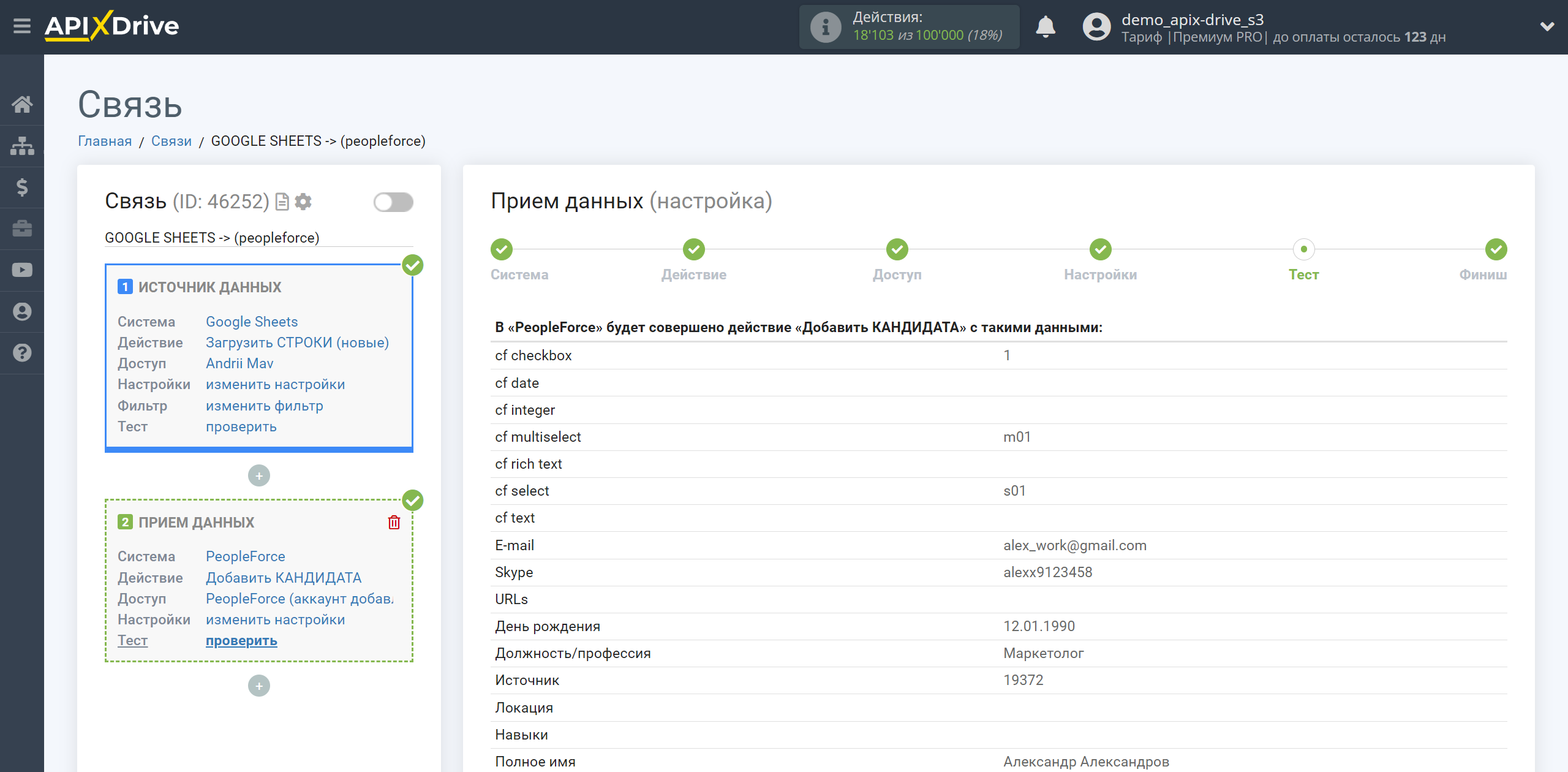This screenshot has height=772, width=1568.
Task: Click the ApiX-Drive logo
Action: 111,26
